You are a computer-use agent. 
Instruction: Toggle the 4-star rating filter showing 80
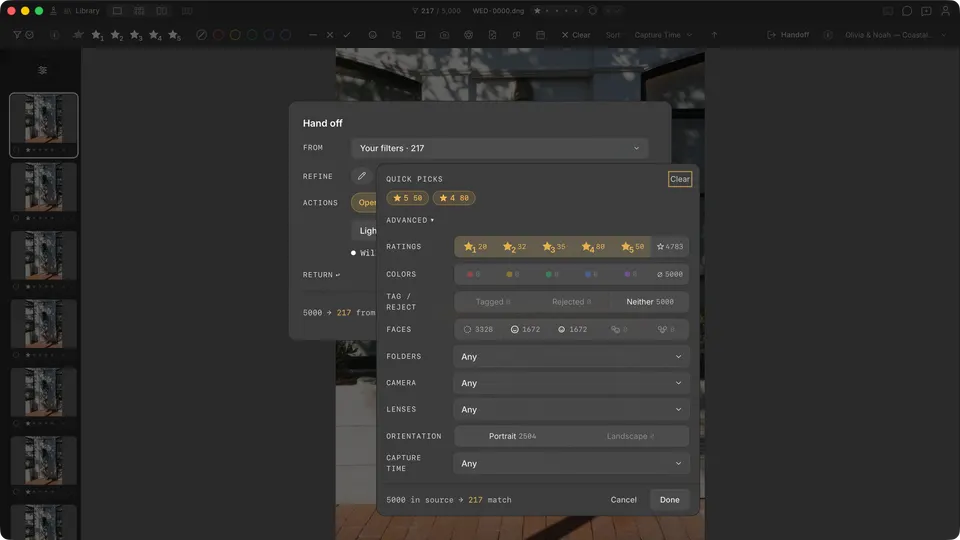[593, 247]
